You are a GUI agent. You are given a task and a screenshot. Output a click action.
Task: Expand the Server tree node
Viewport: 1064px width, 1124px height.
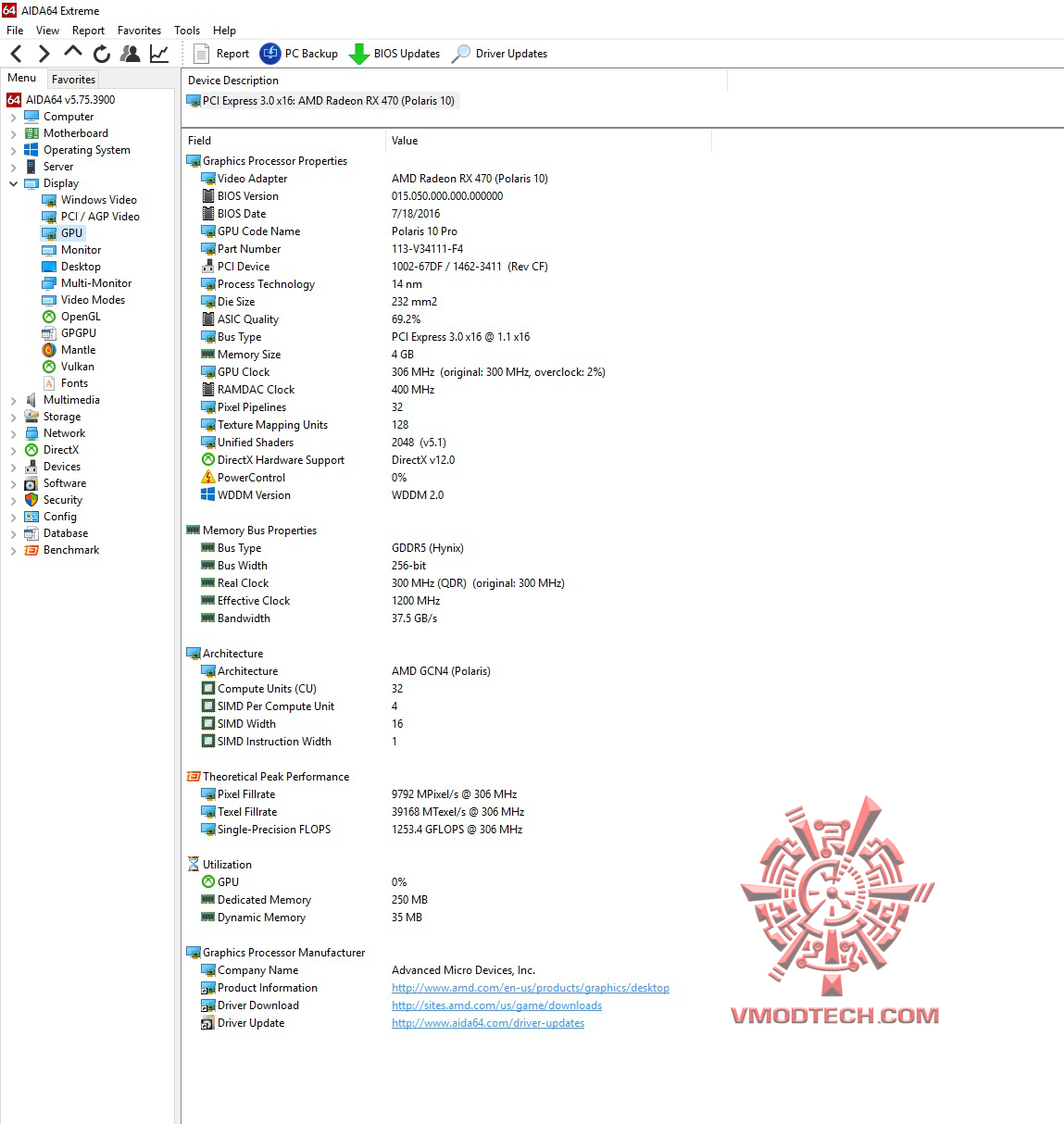[x=13, y=167]
